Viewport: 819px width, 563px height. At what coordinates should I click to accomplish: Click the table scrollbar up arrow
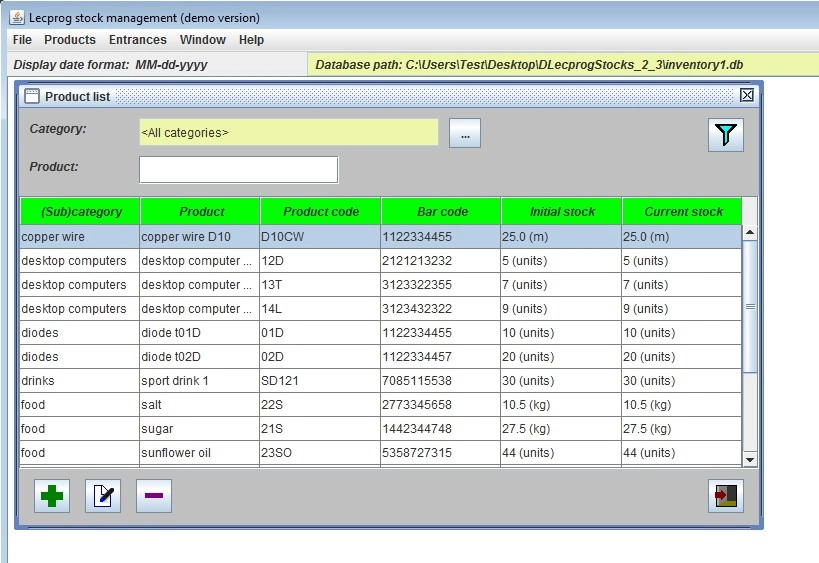pos(750,233)
